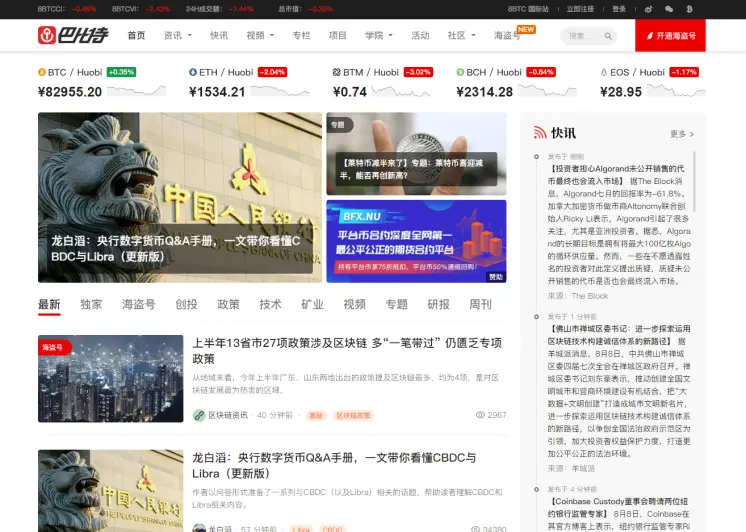Open the city night skyline article thumbnail

click(110, 378)
